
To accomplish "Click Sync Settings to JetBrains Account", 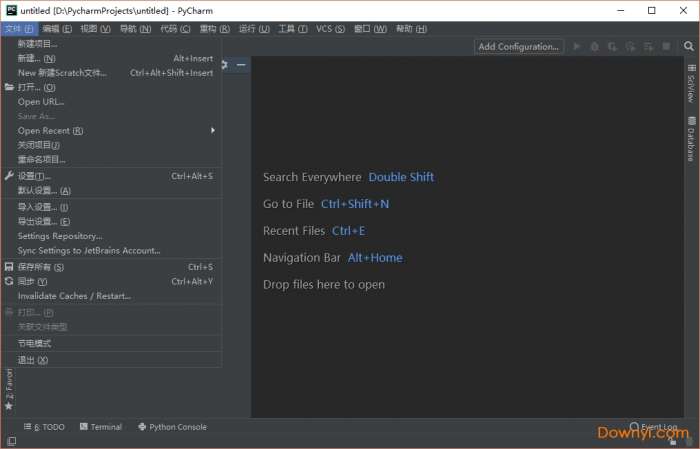I will tap(89, 251).
